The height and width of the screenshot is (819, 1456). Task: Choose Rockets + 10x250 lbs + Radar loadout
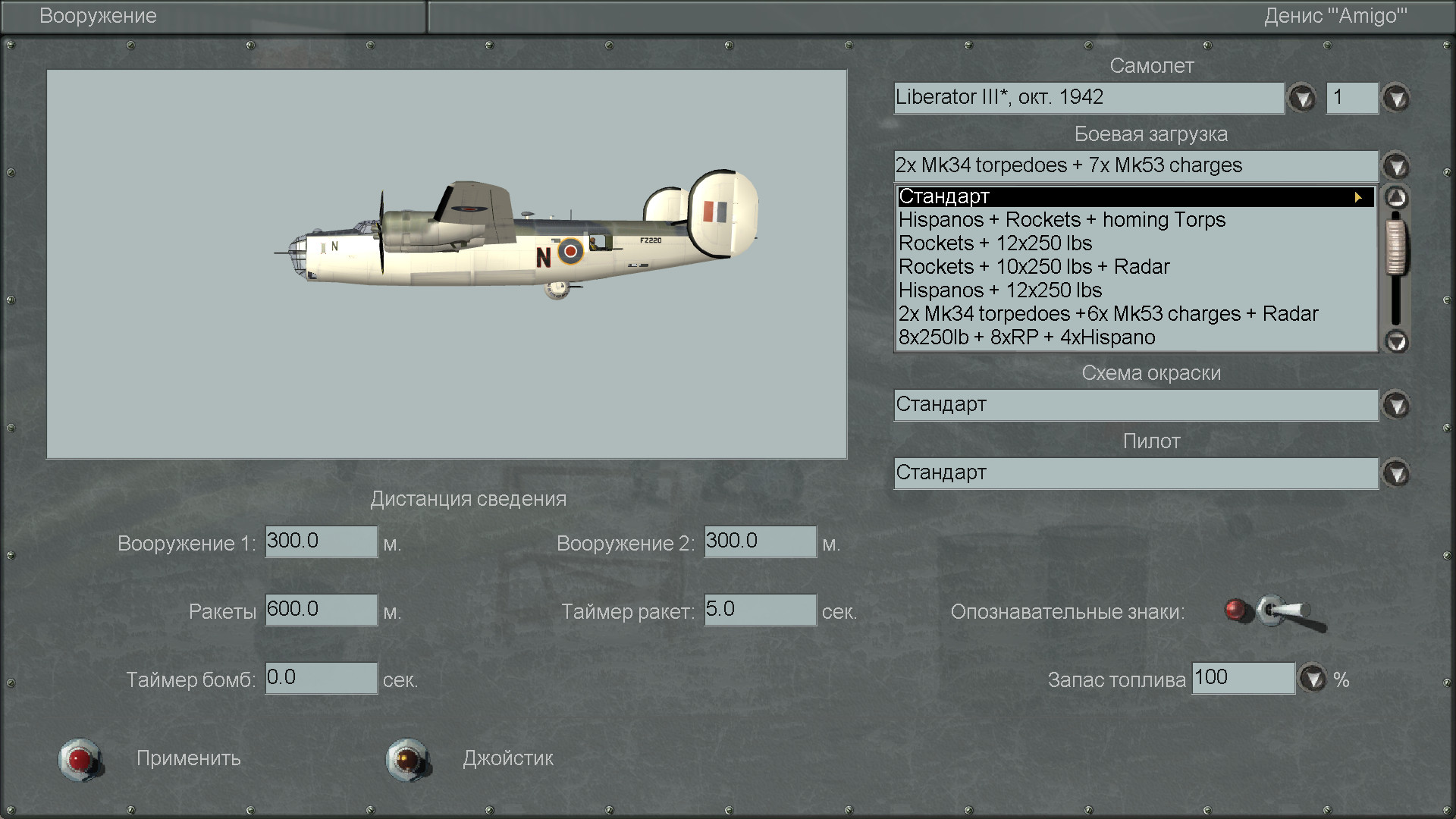(1034, 267)
